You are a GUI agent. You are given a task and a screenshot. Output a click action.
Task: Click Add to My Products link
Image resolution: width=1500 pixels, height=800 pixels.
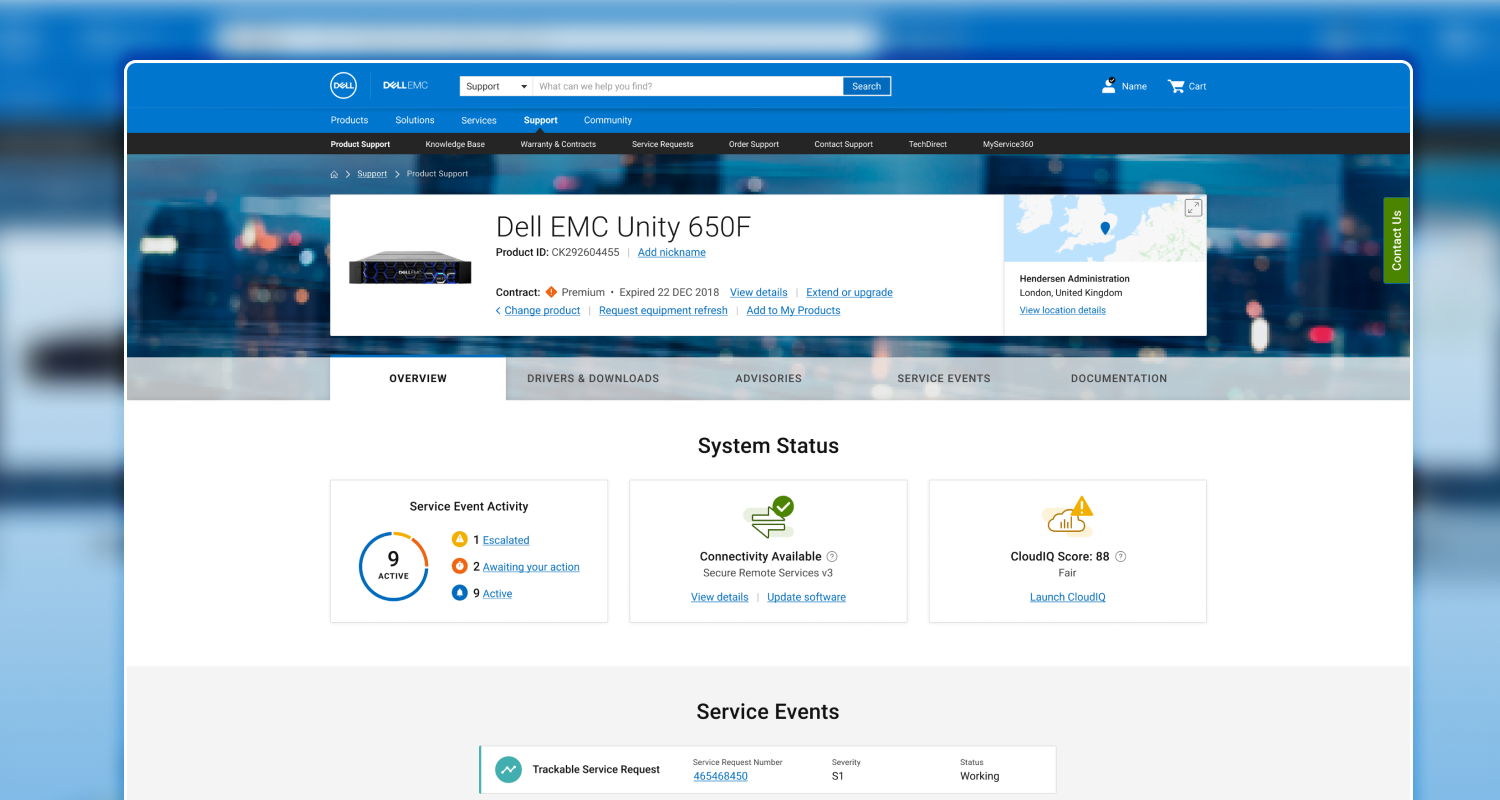click(x=794, y=310)
